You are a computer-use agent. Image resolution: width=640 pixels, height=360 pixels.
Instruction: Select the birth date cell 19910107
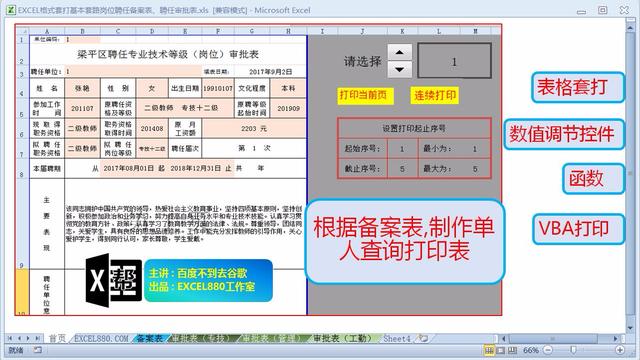tap(218, 88)
